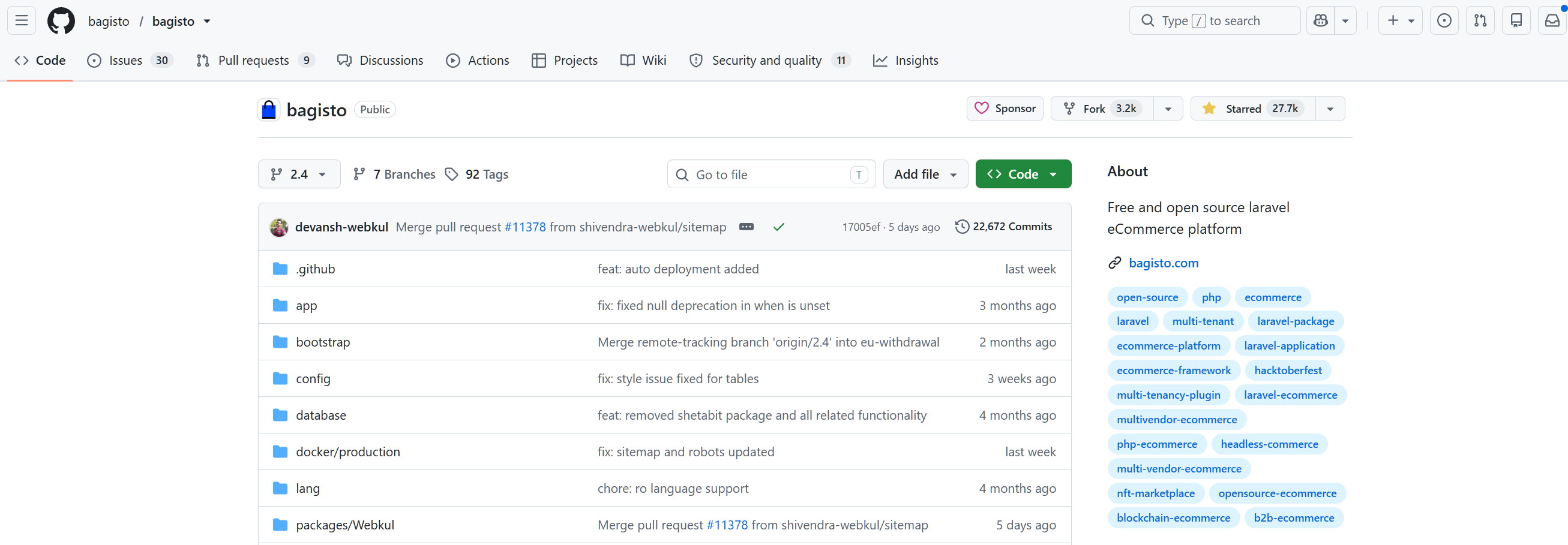Open the 2.4 branch selector
Viewport: 1568px width, 545px height.
click(x=299, y=174)
